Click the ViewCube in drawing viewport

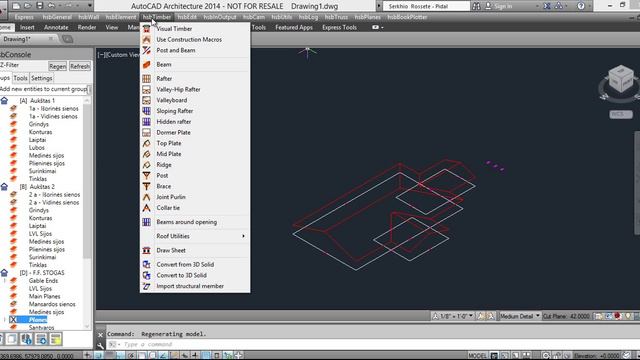pos(620,80)
